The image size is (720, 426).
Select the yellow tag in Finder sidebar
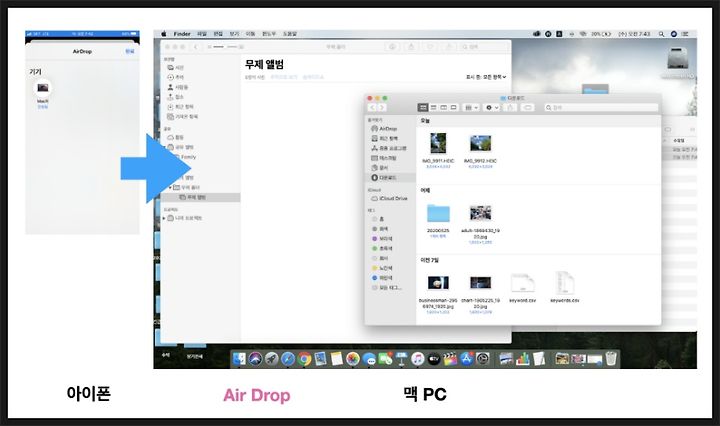(x=382, y=268)
